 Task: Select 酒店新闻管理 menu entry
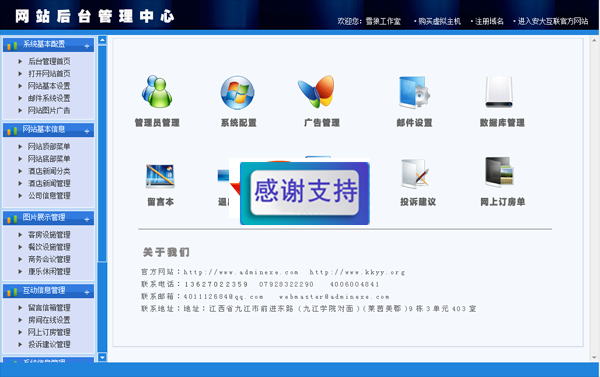click(x=49, y=183)
